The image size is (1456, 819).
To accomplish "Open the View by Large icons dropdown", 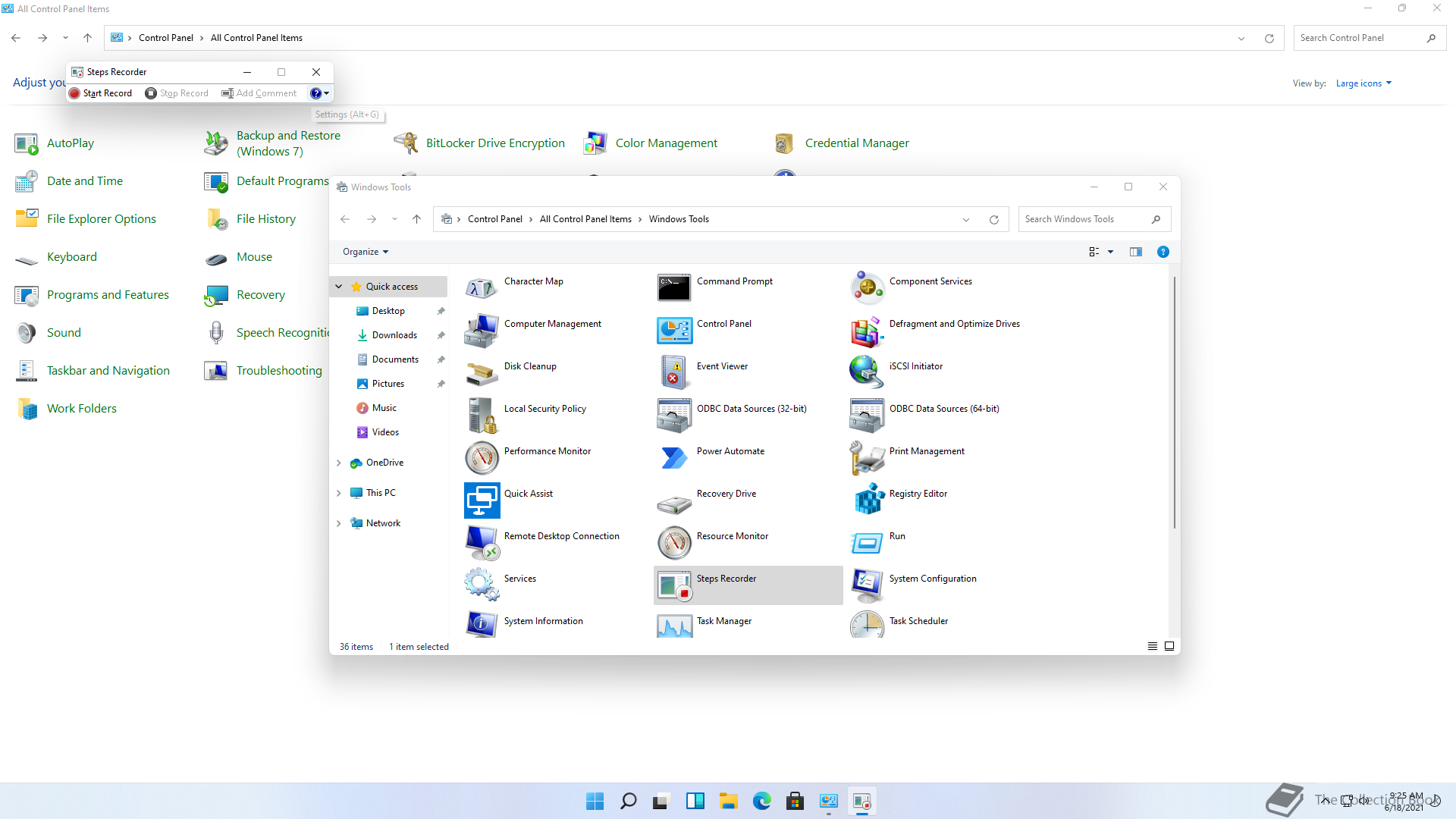I will (1363, 83).
